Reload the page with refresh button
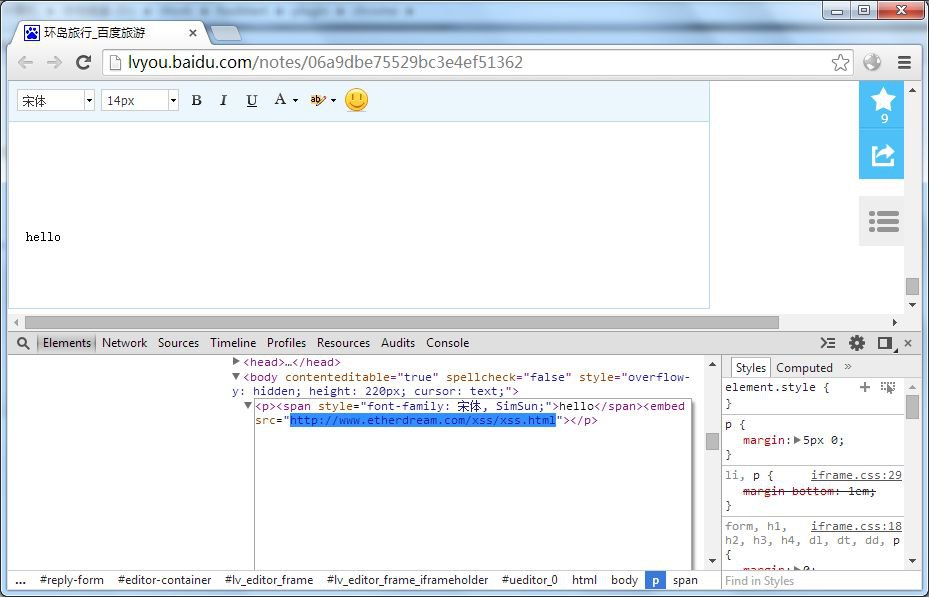The width and height of the screenshot is (929, 597). pos(84,62)
